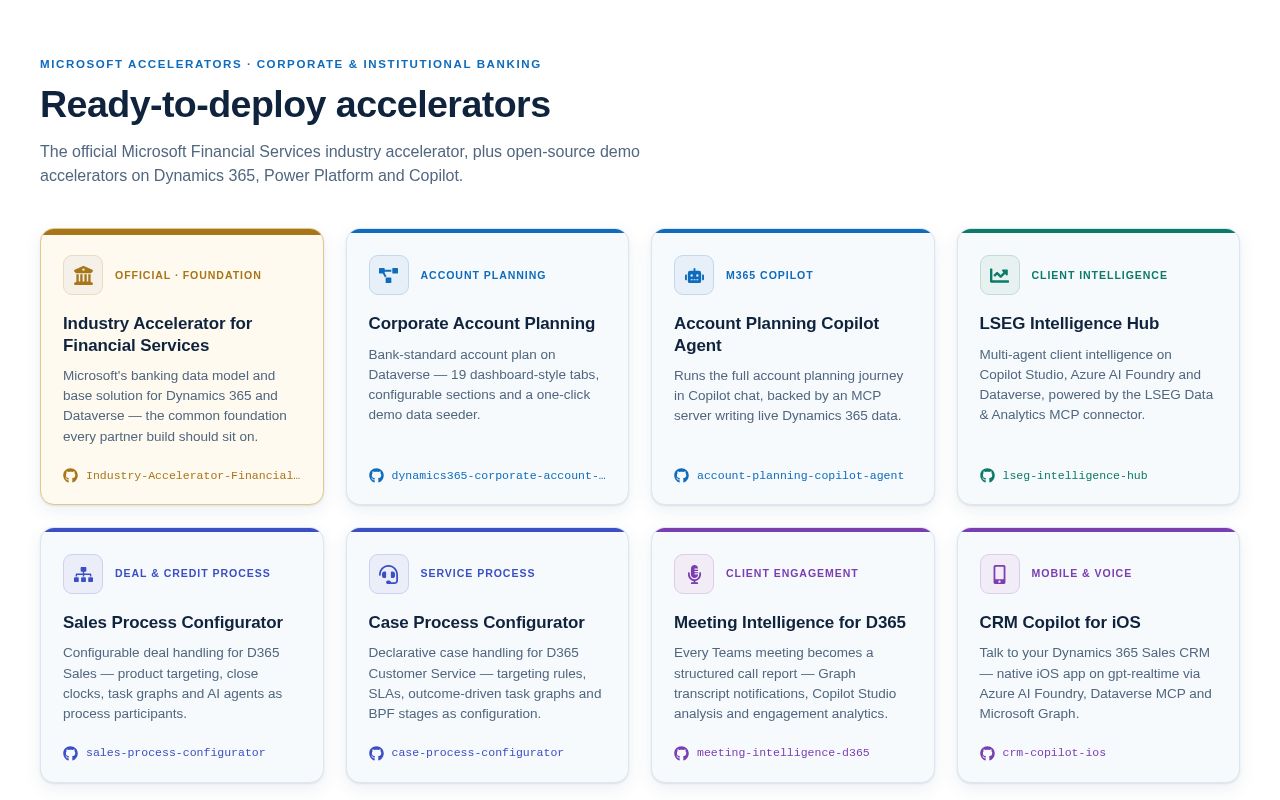Click the ACCOUNT PLANNING category label
The width and height of the screenshot is (1280, 800).
pyautogui.click(x=483, y=275)
